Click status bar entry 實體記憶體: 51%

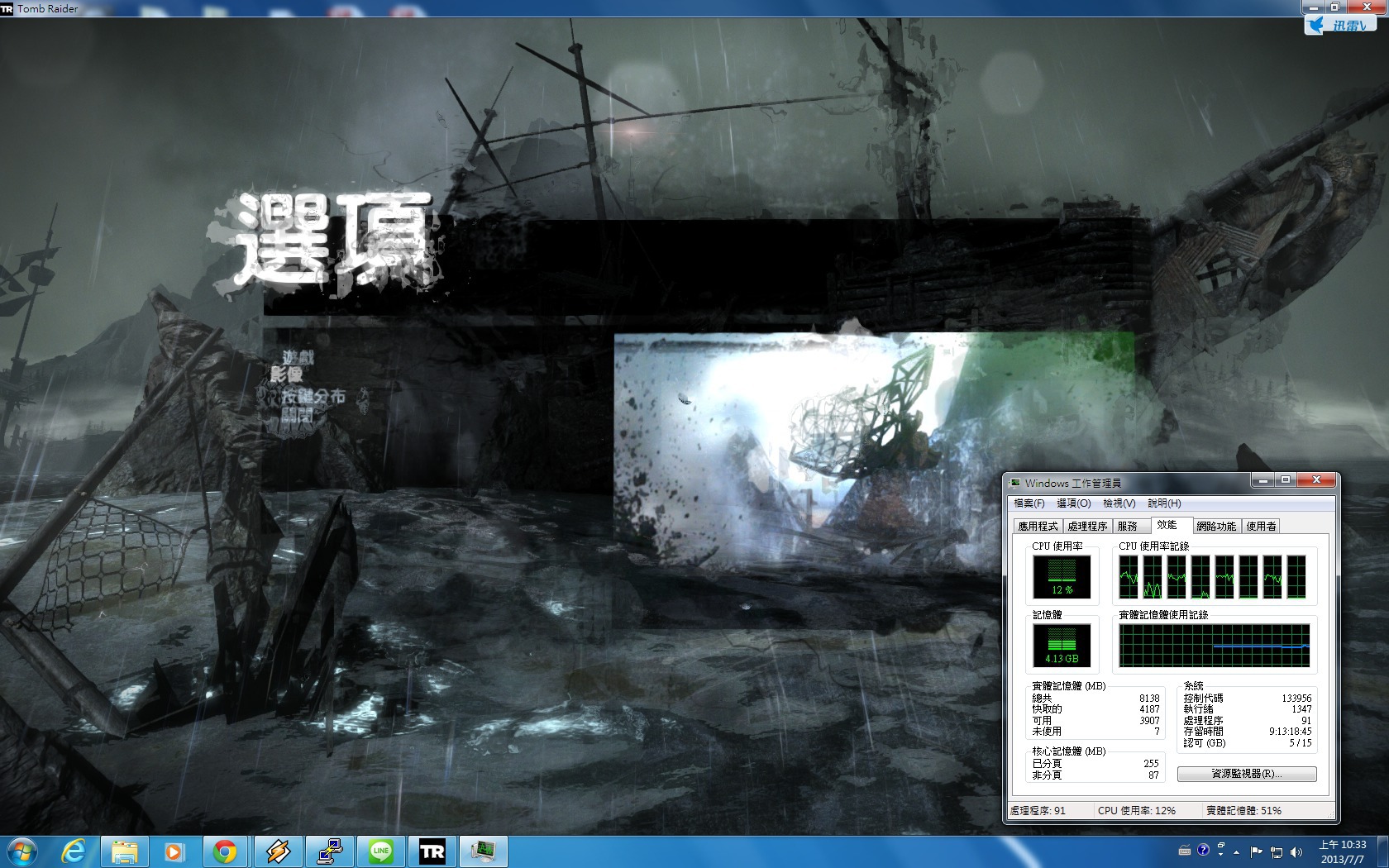click(1243, 811)
